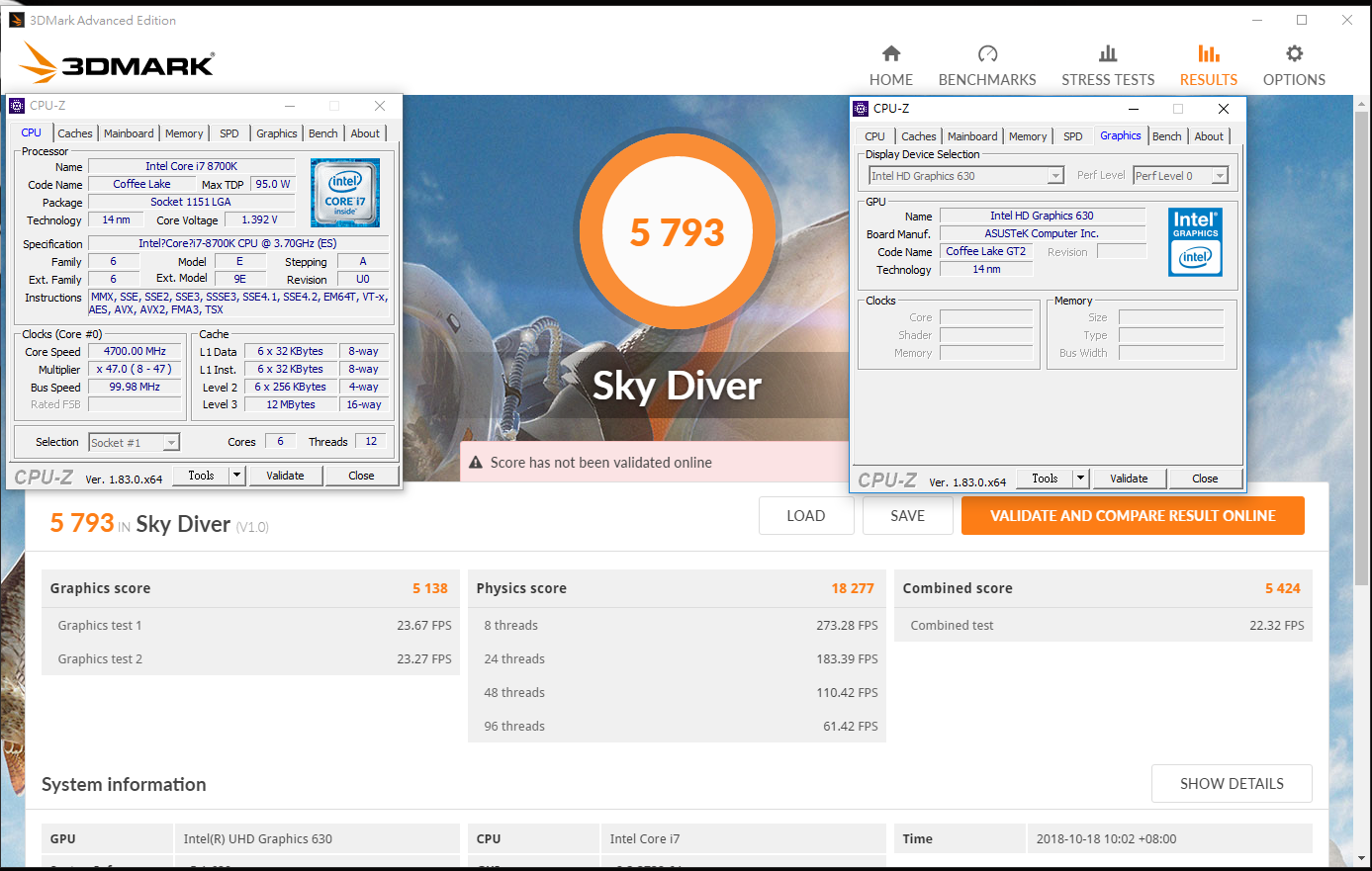Open Bench tab in left CPU-Z window
The image size is (1372, 871).
[x=323, y=133]
